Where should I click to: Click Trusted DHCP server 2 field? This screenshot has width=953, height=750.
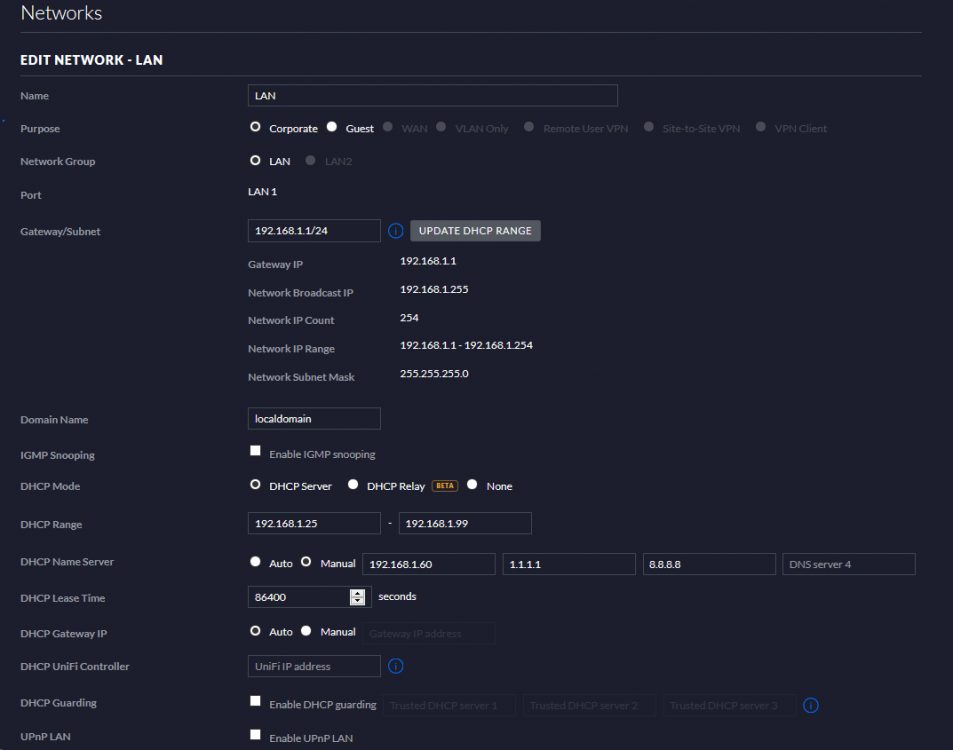click(x=590, y=705)
